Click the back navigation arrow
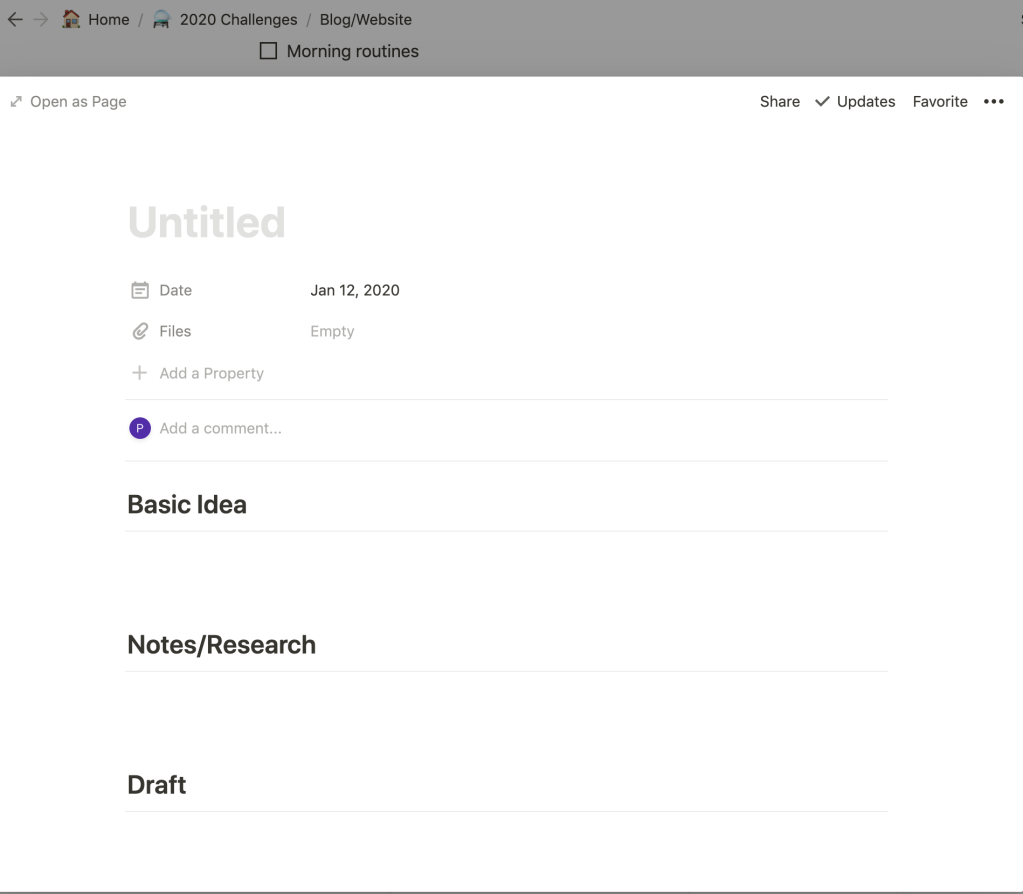 pos(15,19)
